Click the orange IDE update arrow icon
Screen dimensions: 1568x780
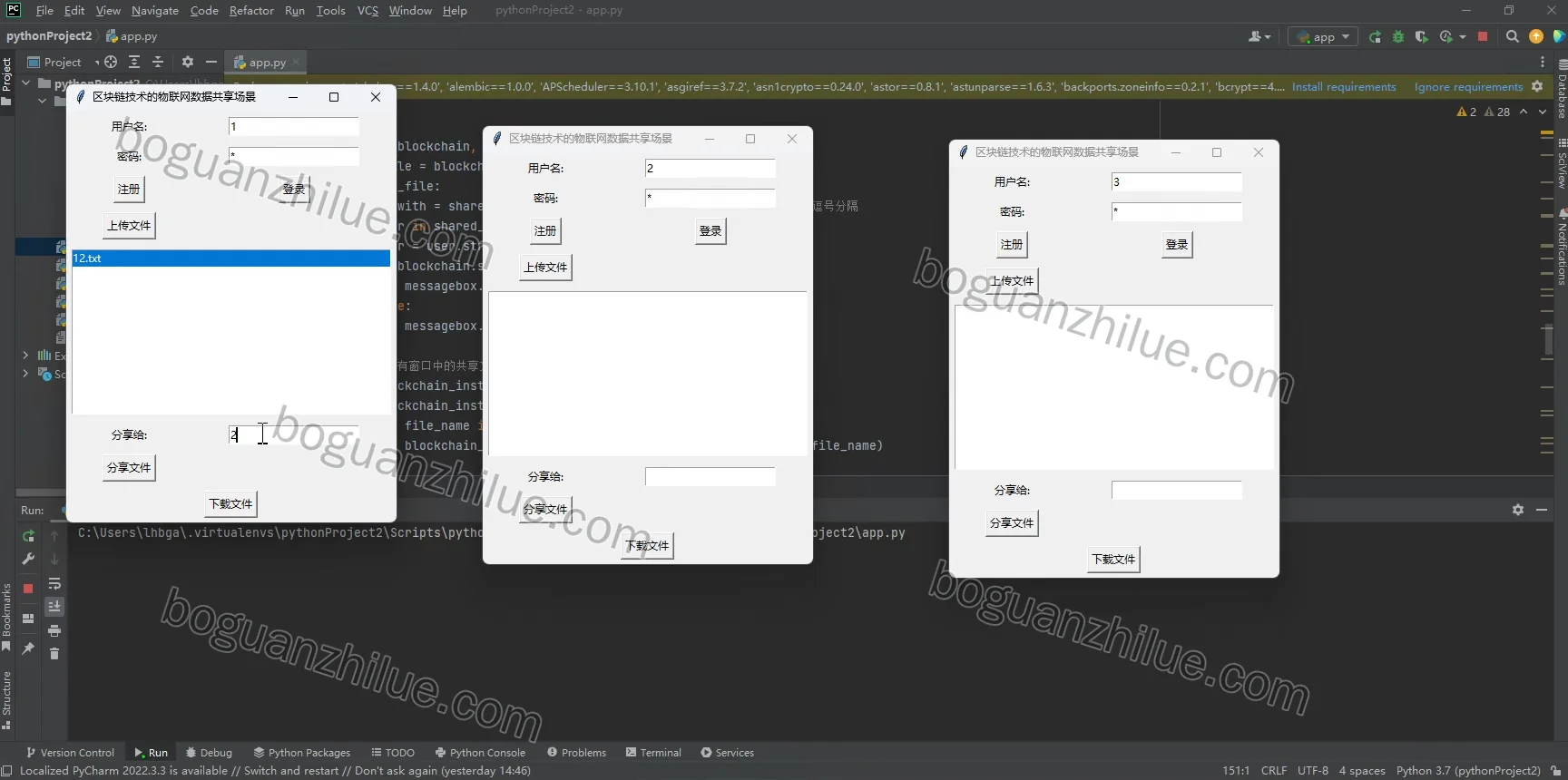click(x=1536, y=37)
